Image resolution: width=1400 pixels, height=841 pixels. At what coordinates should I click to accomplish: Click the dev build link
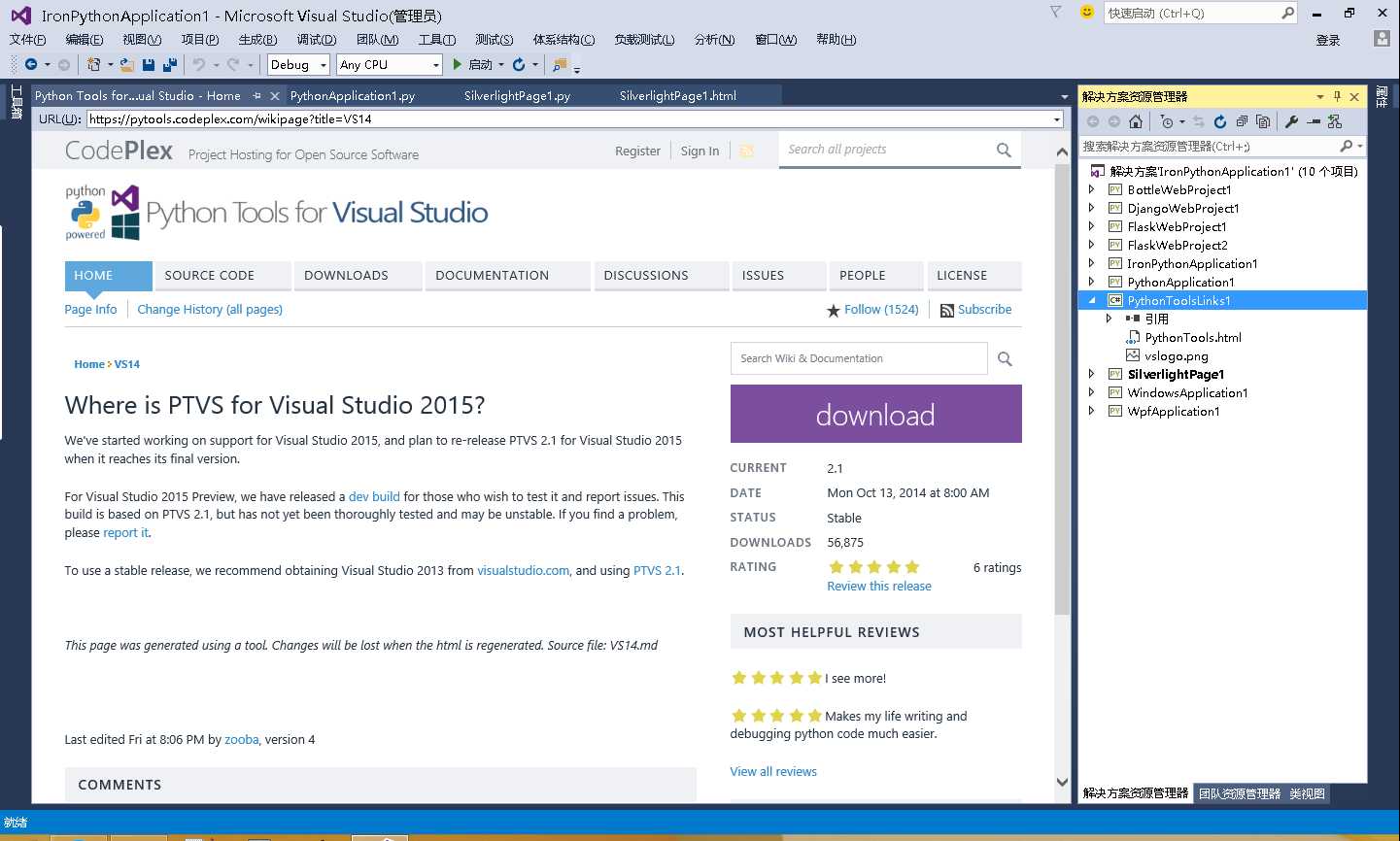click(x=374, y=496)
